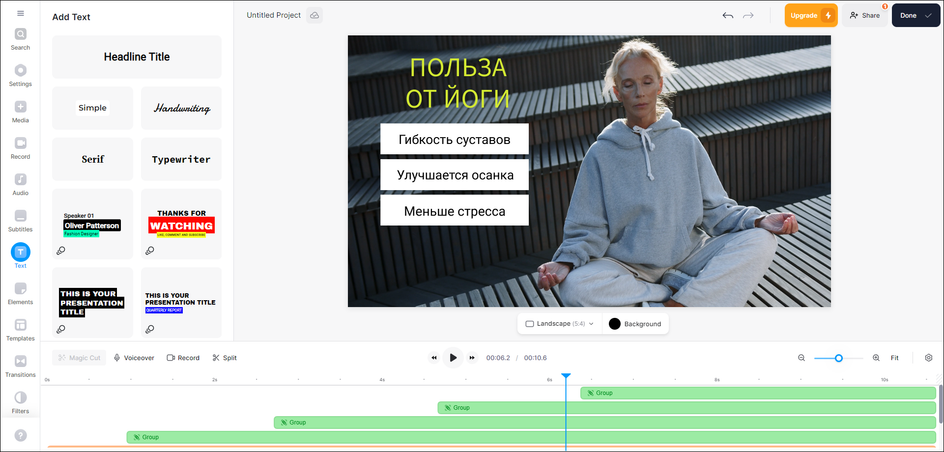Open the Templates tab in sidebar
944x452 pixels.
20,329
